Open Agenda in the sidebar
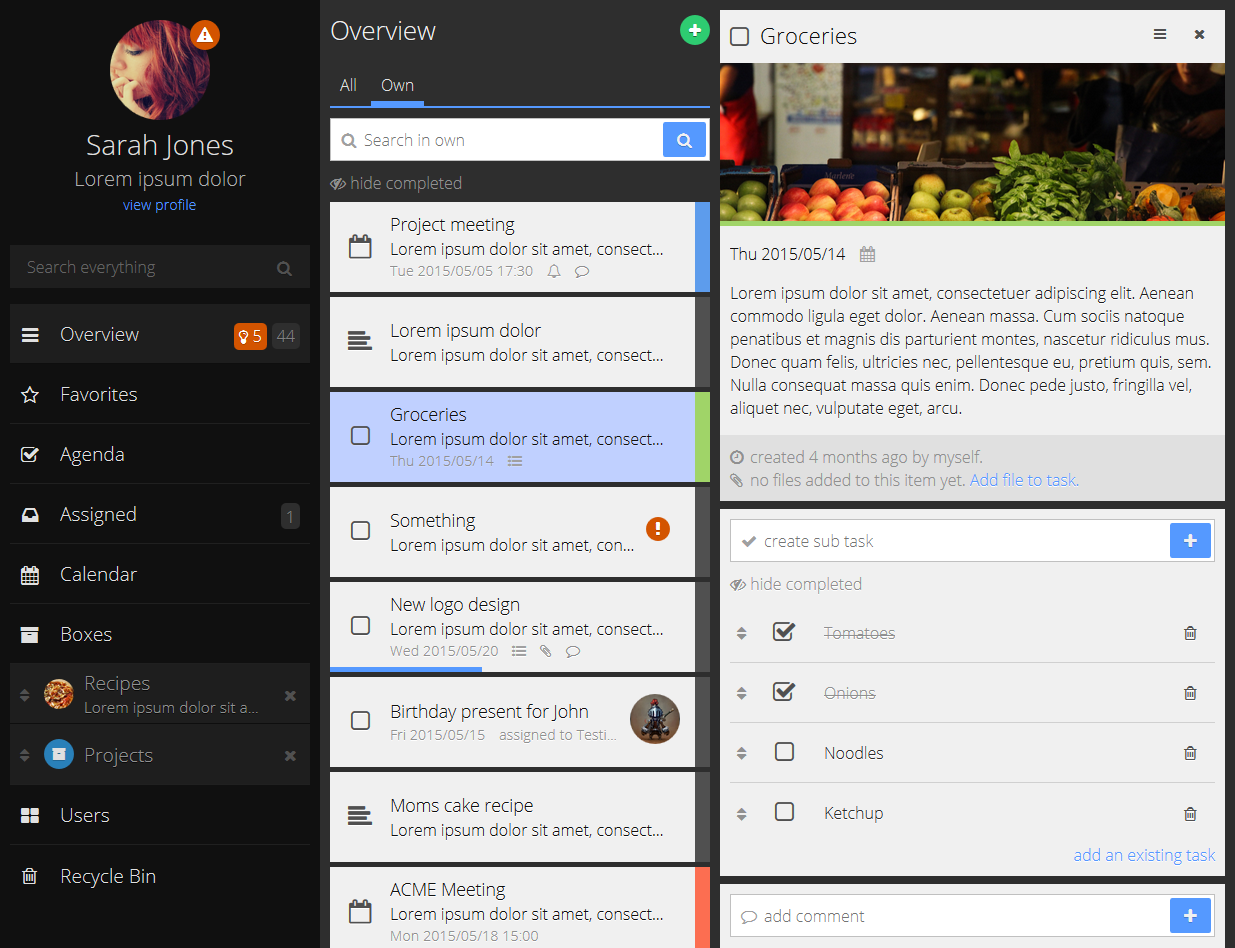 click(x=160, y=454)
